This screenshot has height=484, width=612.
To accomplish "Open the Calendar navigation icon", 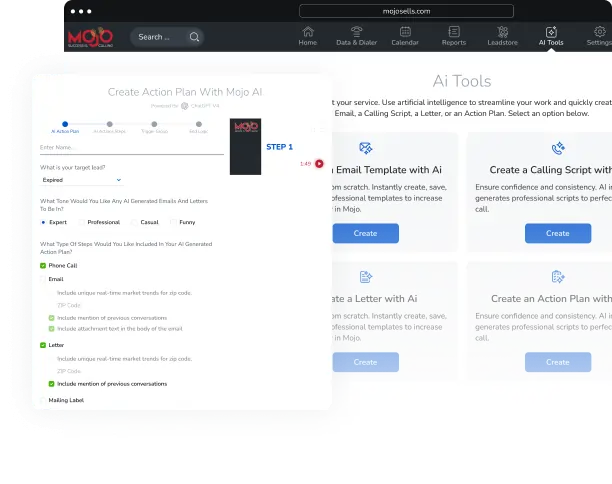I will click(x=405, y=31).
